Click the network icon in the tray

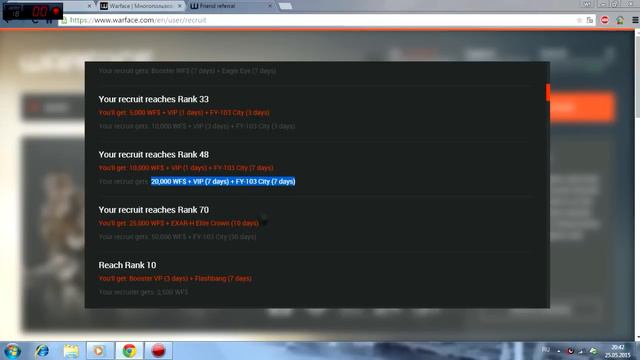582,351
